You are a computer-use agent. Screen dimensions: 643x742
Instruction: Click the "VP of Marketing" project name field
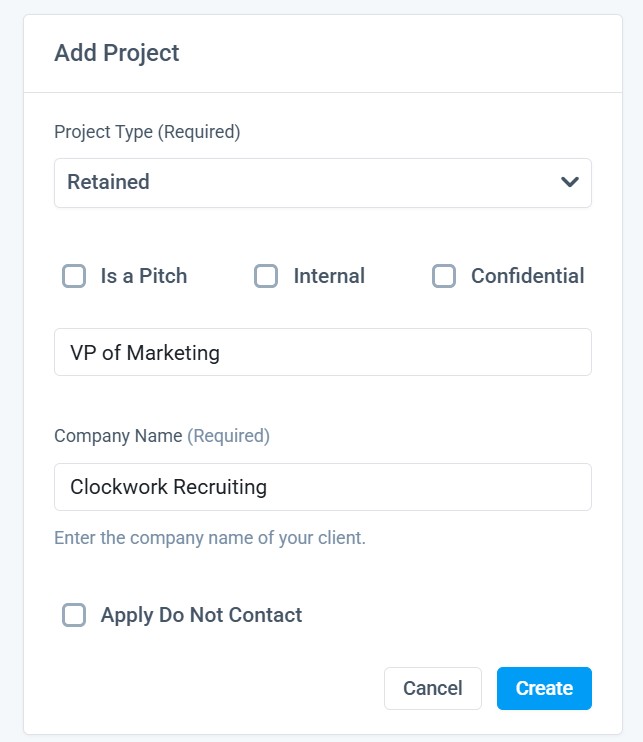[322, 352]
